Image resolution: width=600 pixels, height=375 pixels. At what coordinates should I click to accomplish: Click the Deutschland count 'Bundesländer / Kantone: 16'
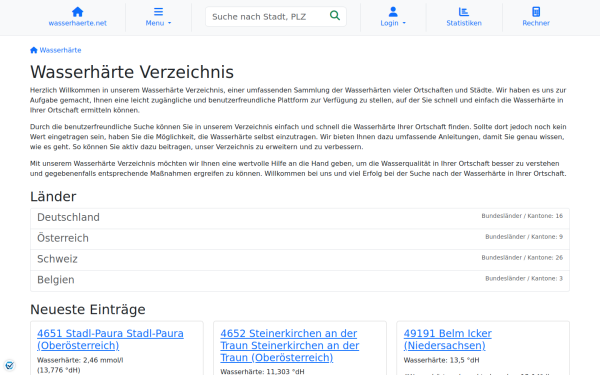[x=522, y=216]
